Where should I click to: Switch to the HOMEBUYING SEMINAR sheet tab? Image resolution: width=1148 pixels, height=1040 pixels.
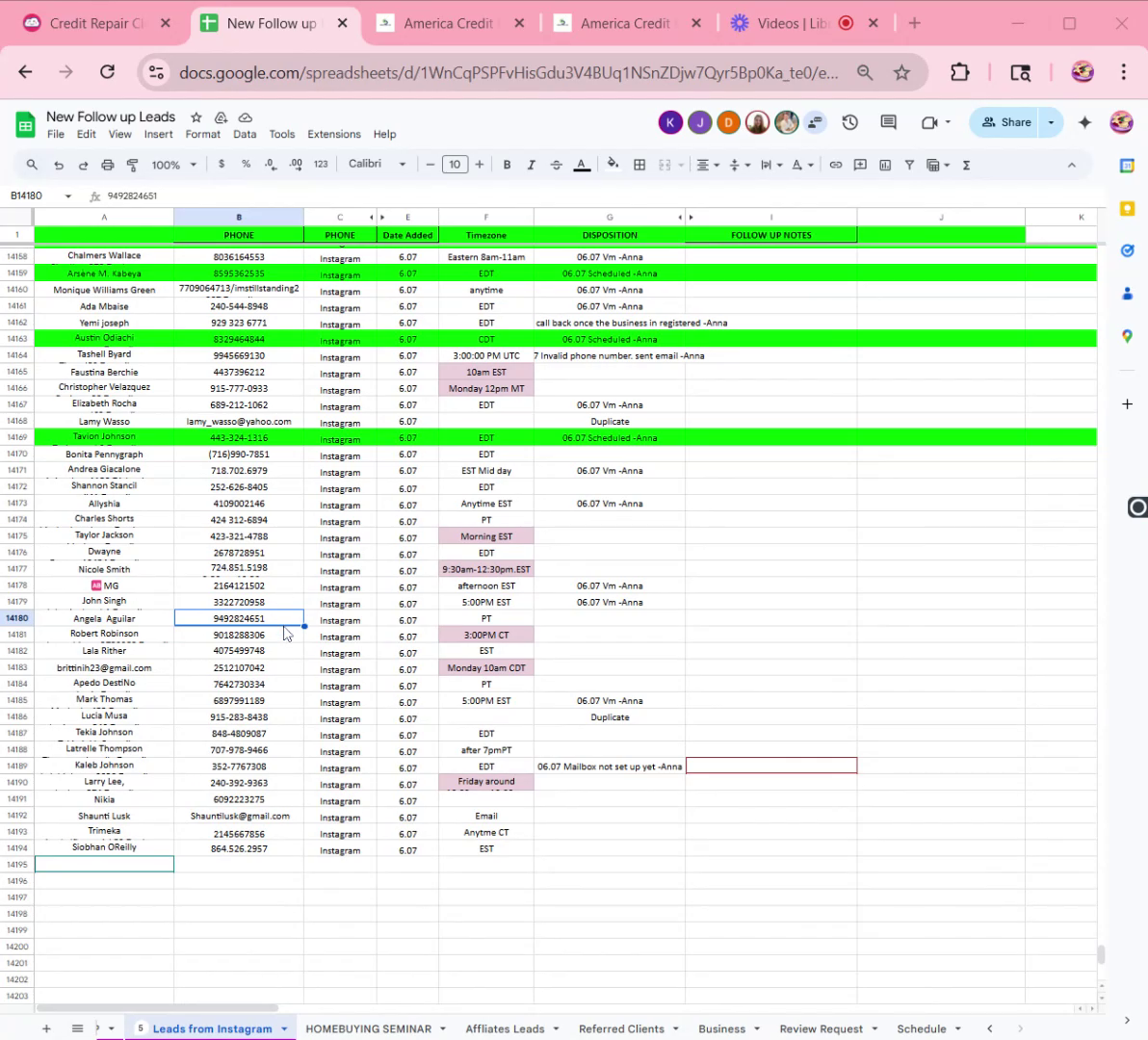[x=368, y=1028]
